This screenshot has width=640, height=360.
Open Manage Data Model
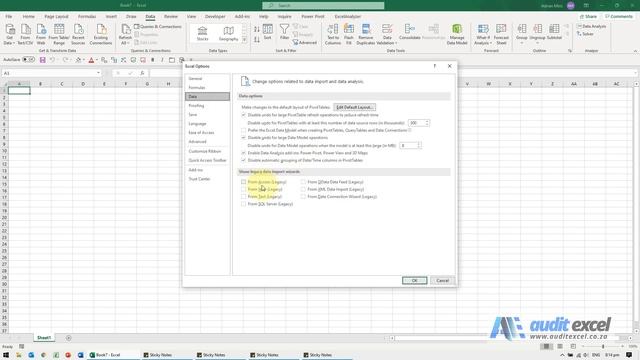click(457, 34)
